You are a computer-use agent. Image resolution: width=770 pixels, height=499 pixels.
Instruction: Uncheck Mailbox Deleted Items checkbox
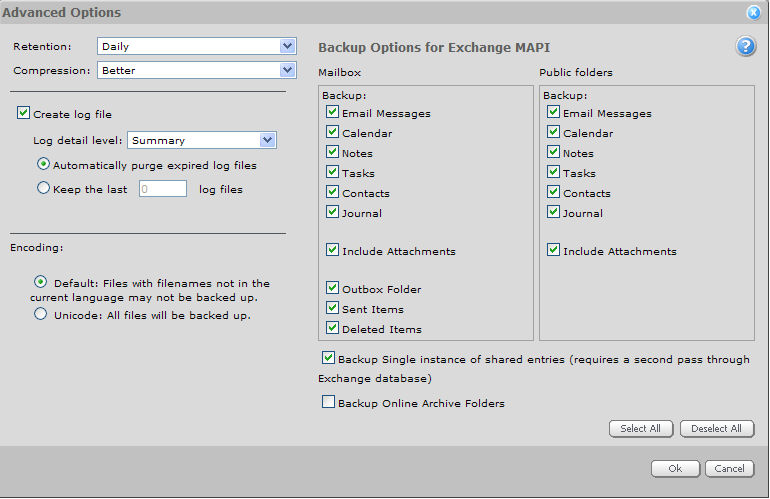(332, 329)
